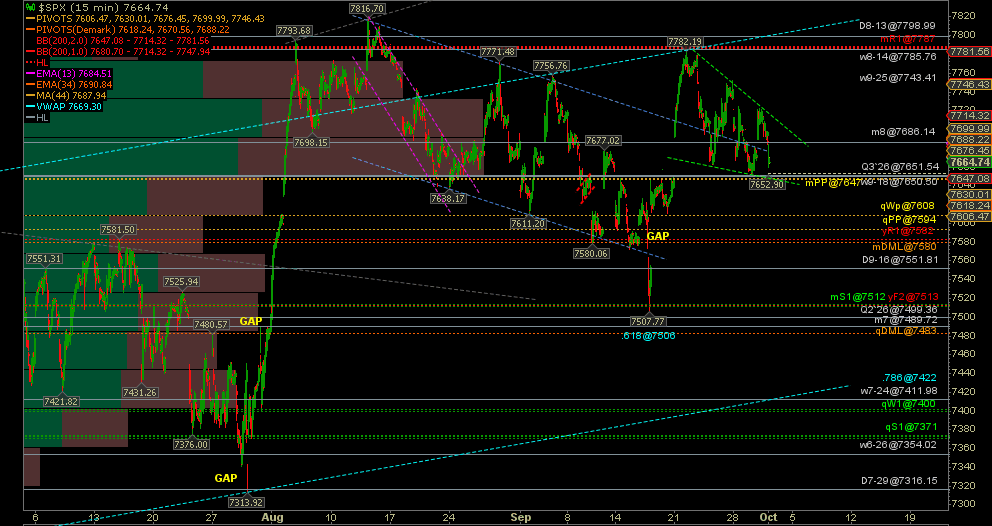Screen dimensions: 992x526
Task: Click the GAP label near 7580.06
Action: 657,235
